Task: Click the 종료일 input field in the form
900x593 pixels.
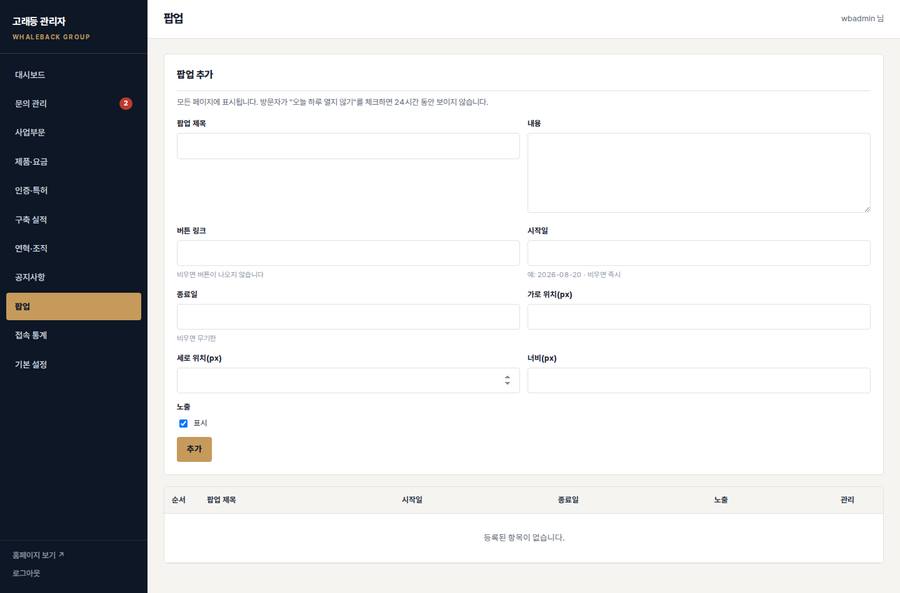Action: pos(348,317)
